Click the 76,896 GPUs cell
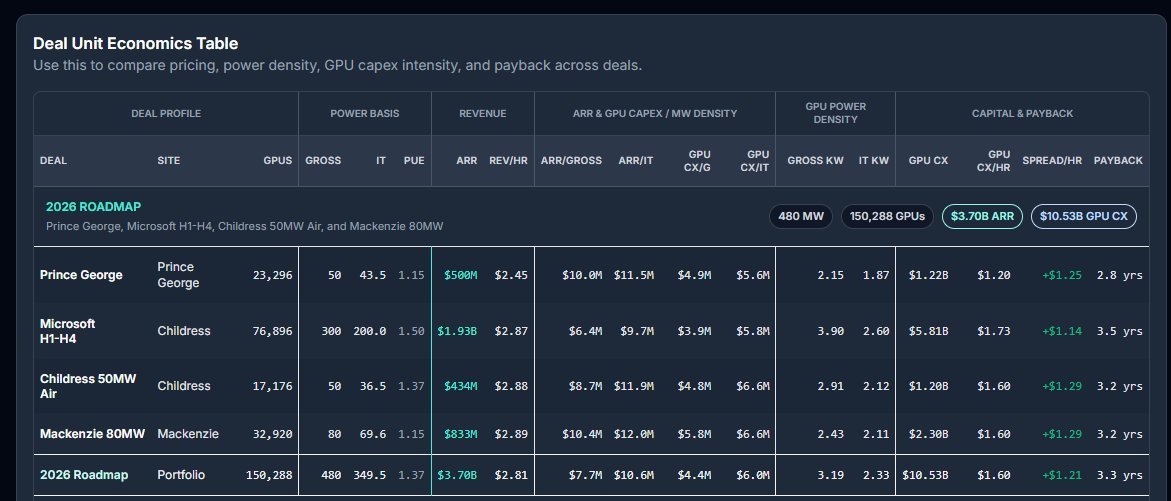 pos(273,331)
